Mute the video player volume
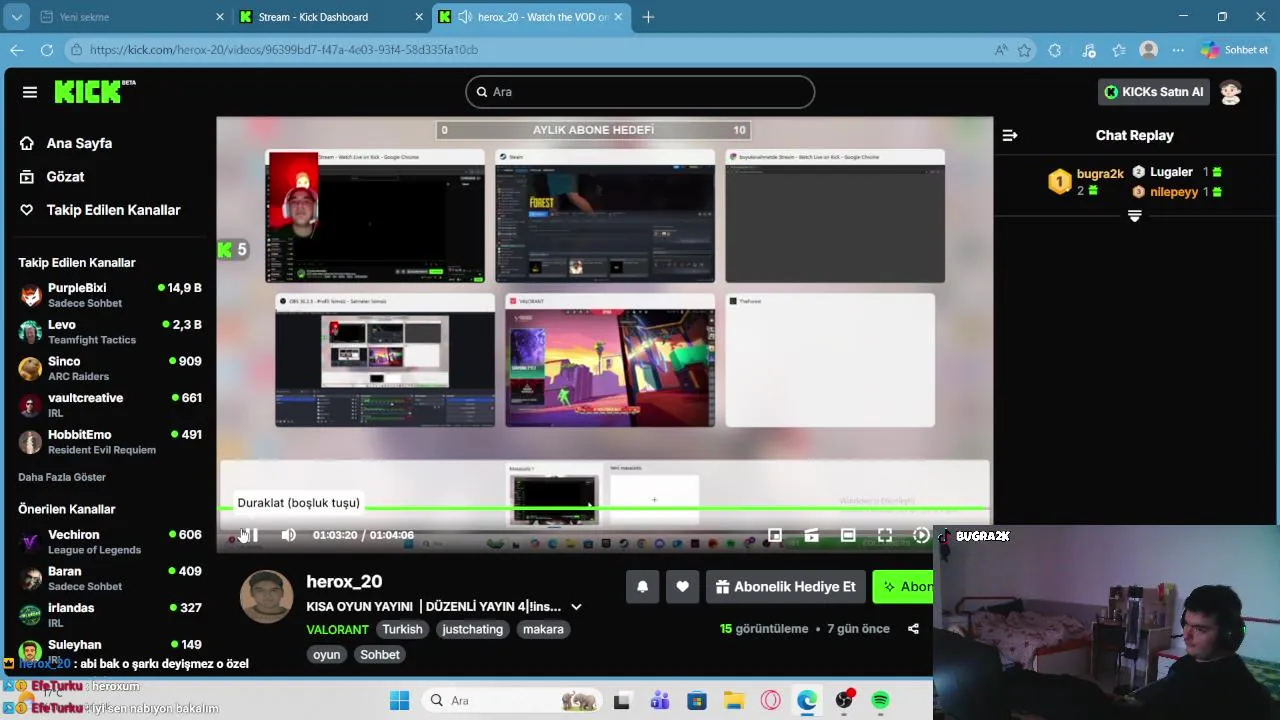Image resolution: width=1280 pixels, height=720 pixels. (288, 535)
